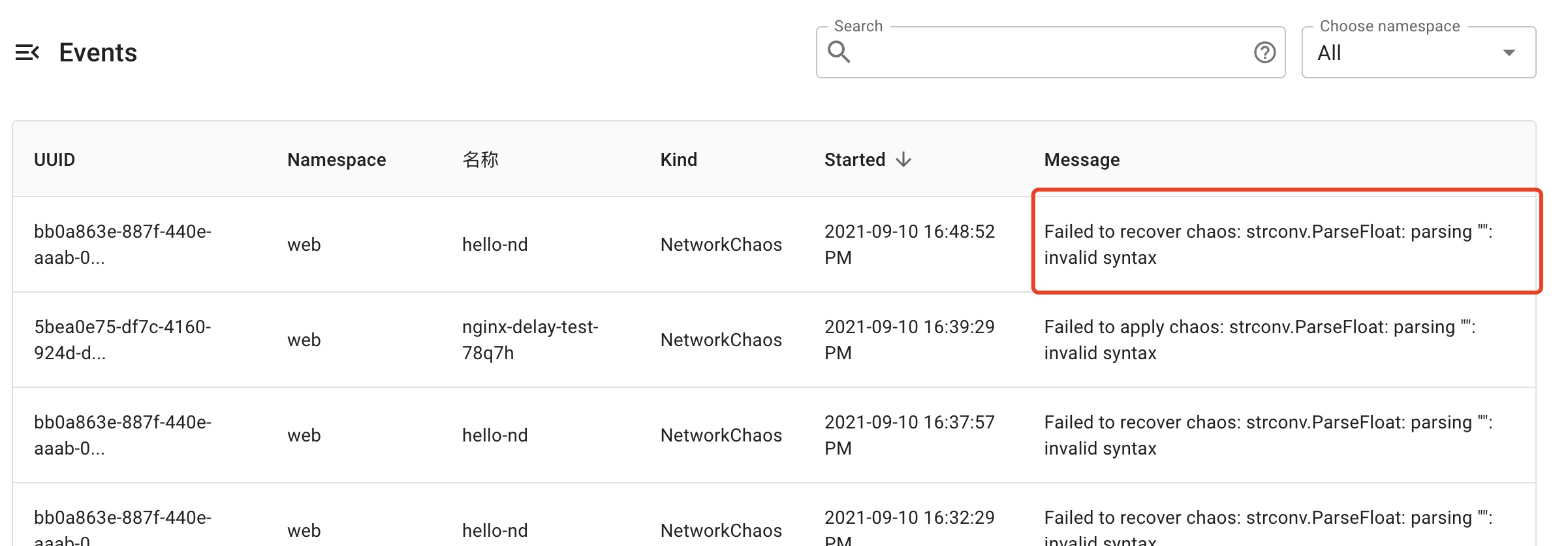Click the magnifier icon in the Search field
The image size is (1568, 546).
(839, 51)
